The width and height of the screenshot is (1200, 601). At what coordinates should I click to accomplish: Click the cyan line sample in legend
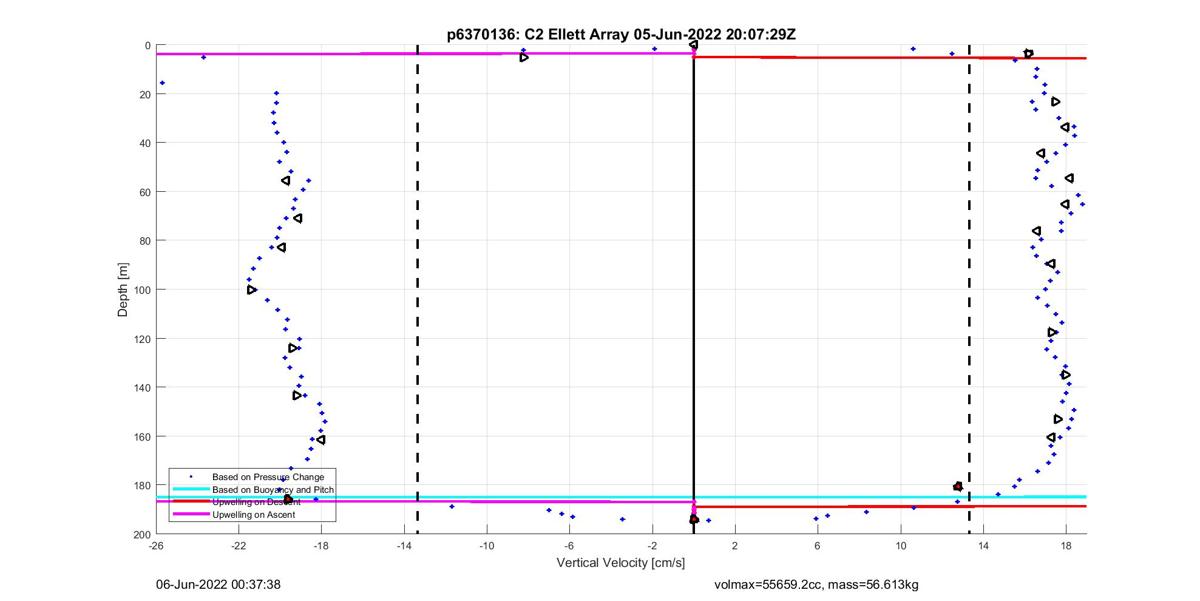(190, 489)
